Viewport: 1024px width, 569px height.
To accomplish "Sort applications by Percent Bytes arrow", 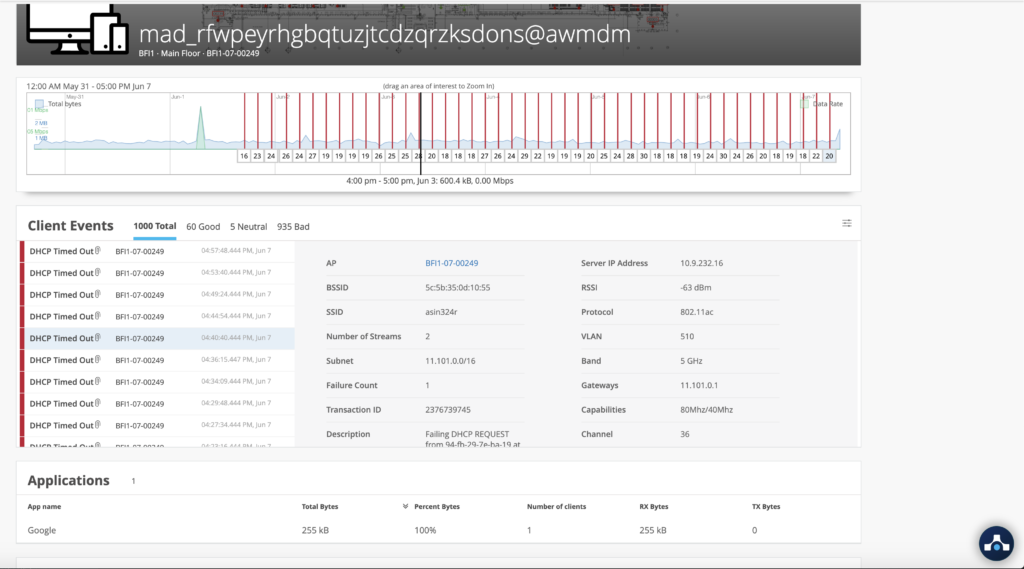I will tap(405, 507).
